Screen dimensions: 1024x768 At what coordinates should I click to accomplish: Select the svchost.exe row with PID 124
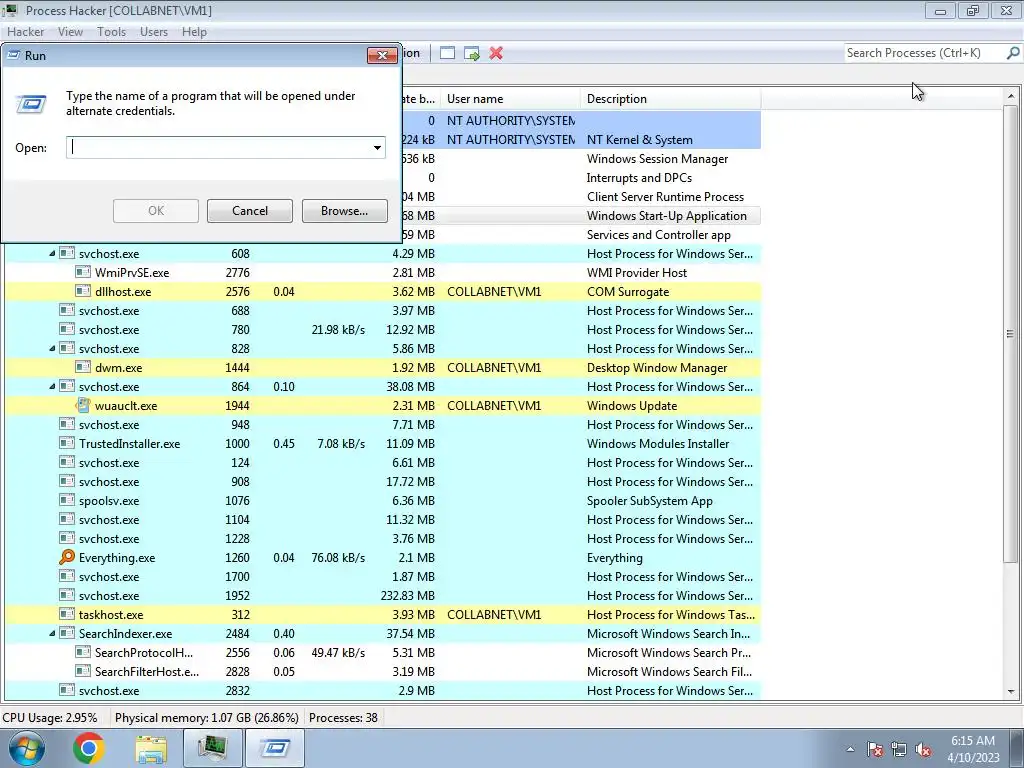(383, 462)
